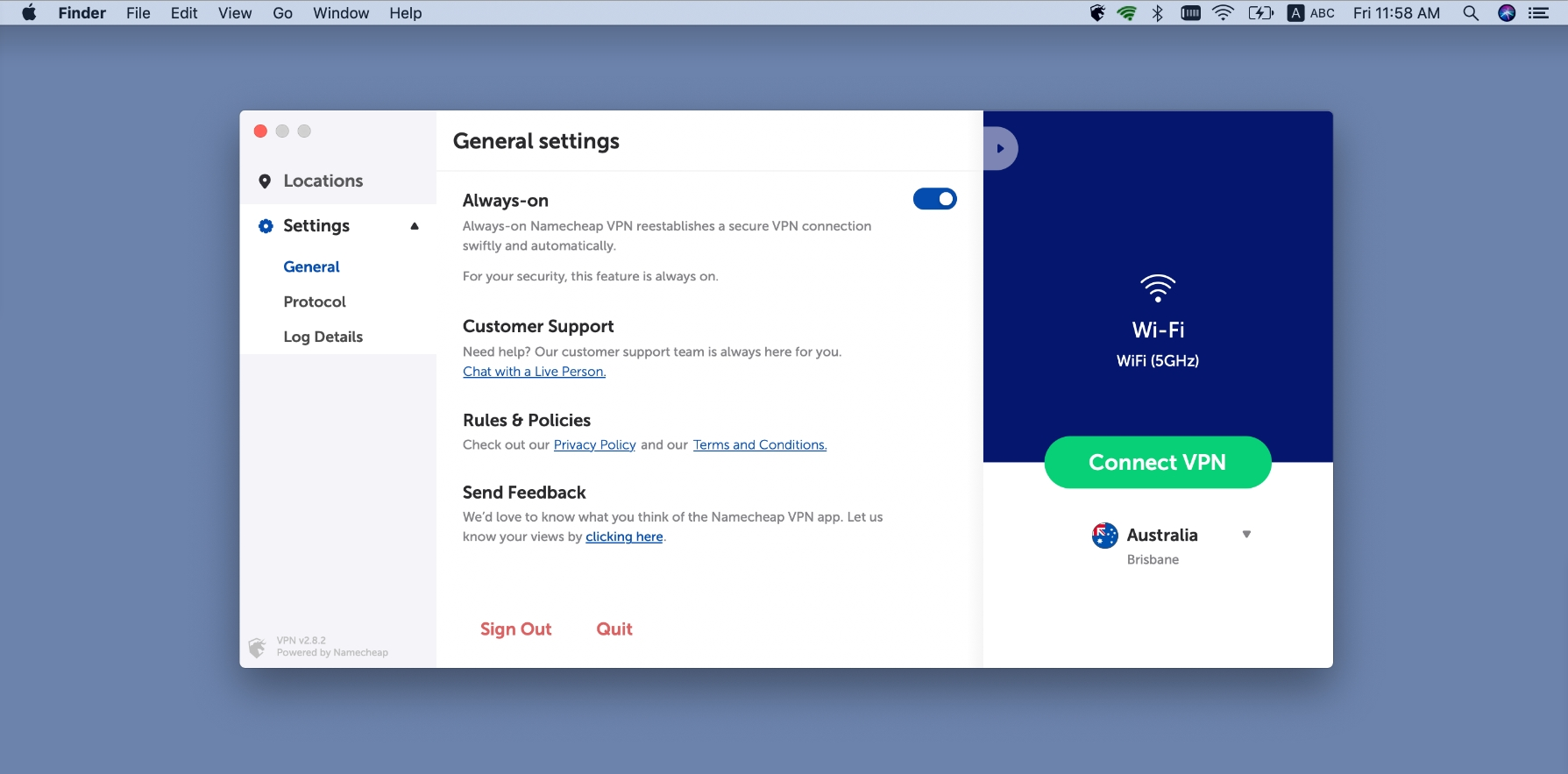Click the green Wi-Fi icon in the menu bar
Viewport: 1568px width, 774px height.
pos(1127,13)
